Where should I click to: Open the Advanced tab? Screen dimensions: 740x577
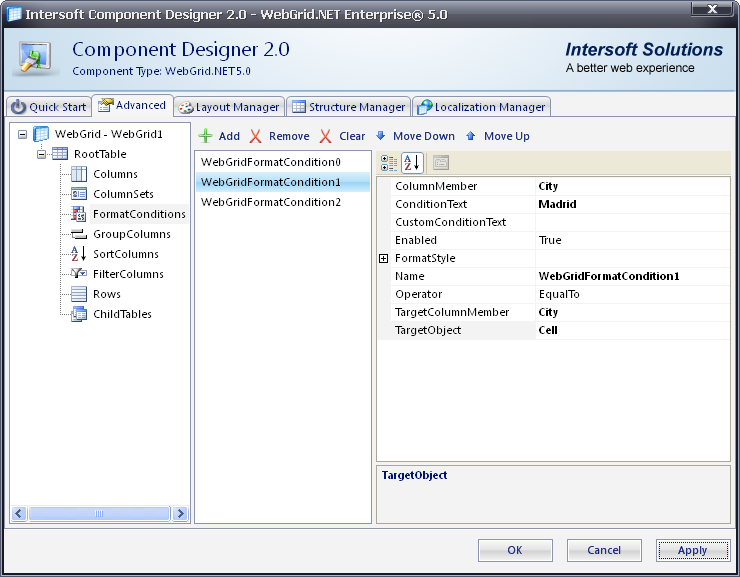click(x=132, y=105)
